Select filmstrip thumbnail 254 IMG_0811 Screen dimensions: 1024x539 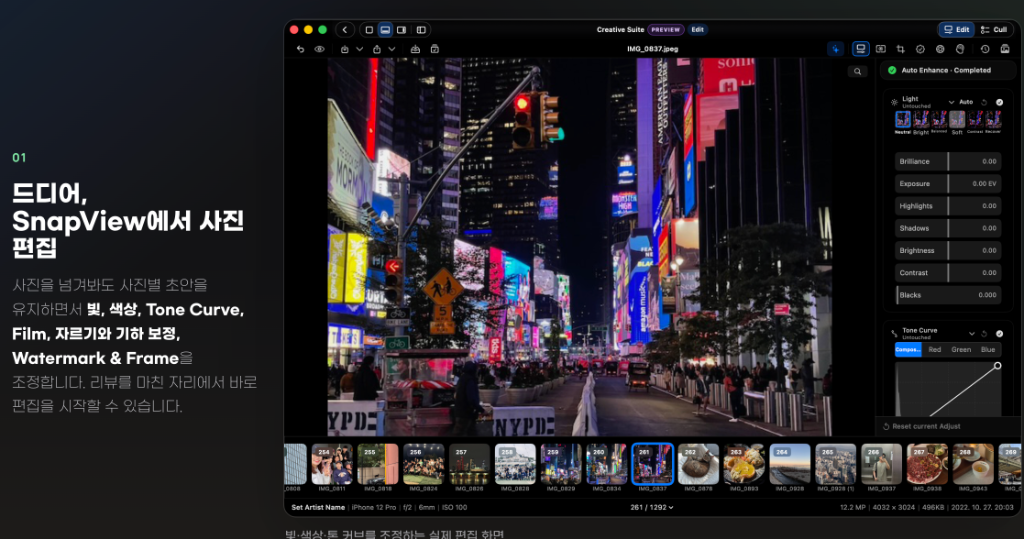click(x=332, y=465)
